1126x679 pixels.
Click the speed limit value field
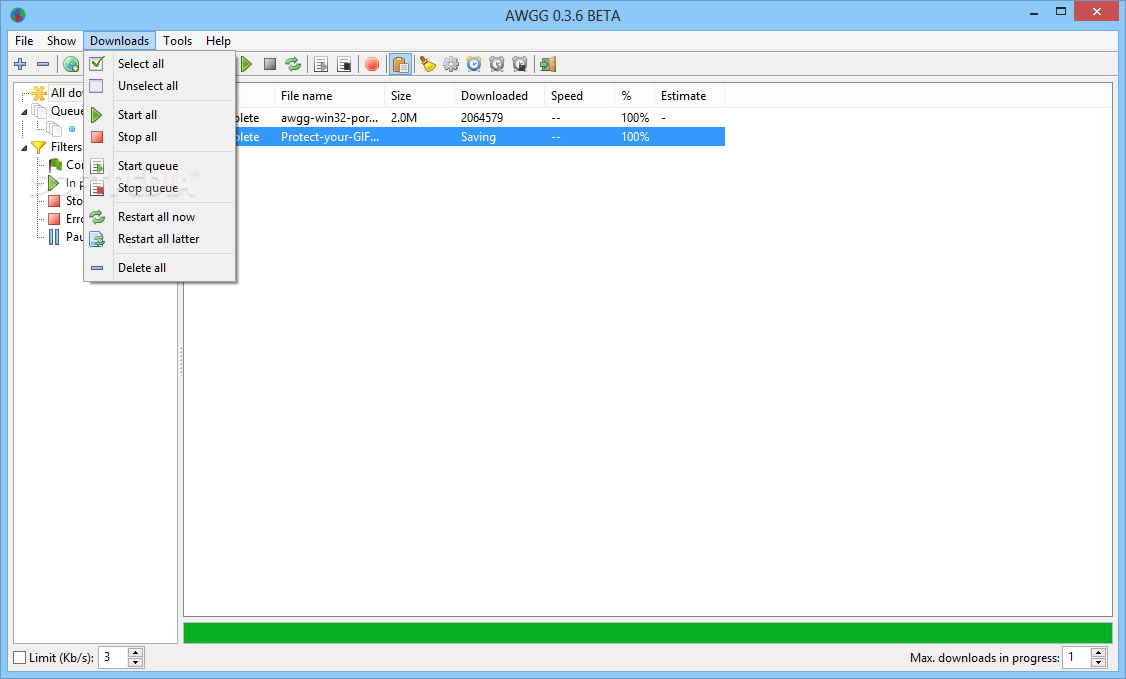113,657
